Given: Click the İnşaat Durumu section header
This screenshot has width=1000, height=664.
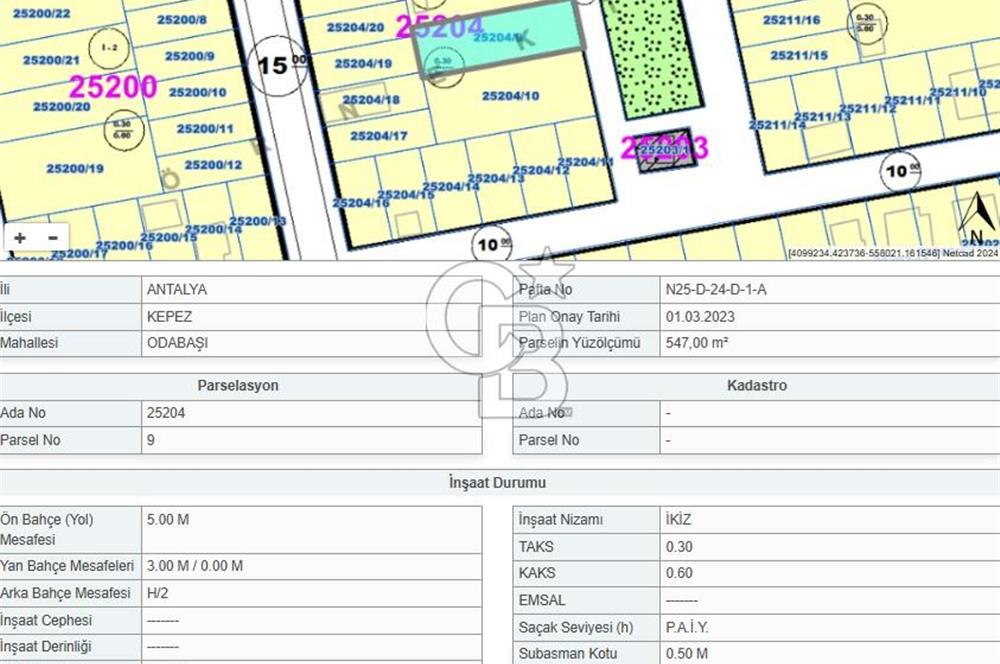Looking at the screenshot, I should coord(497,483).
